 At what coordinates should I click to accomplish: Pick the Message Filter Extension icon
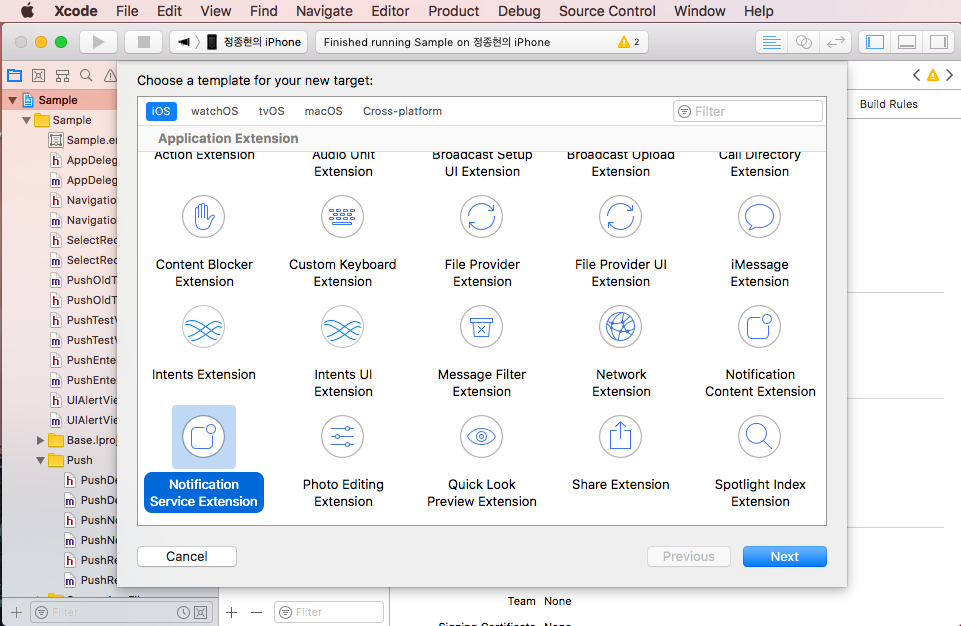482,327
